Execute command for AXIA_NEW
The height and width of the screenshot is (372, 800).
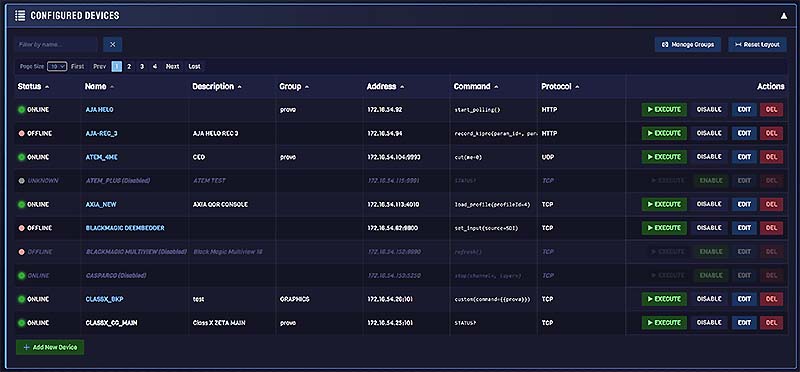coord(664,204)
